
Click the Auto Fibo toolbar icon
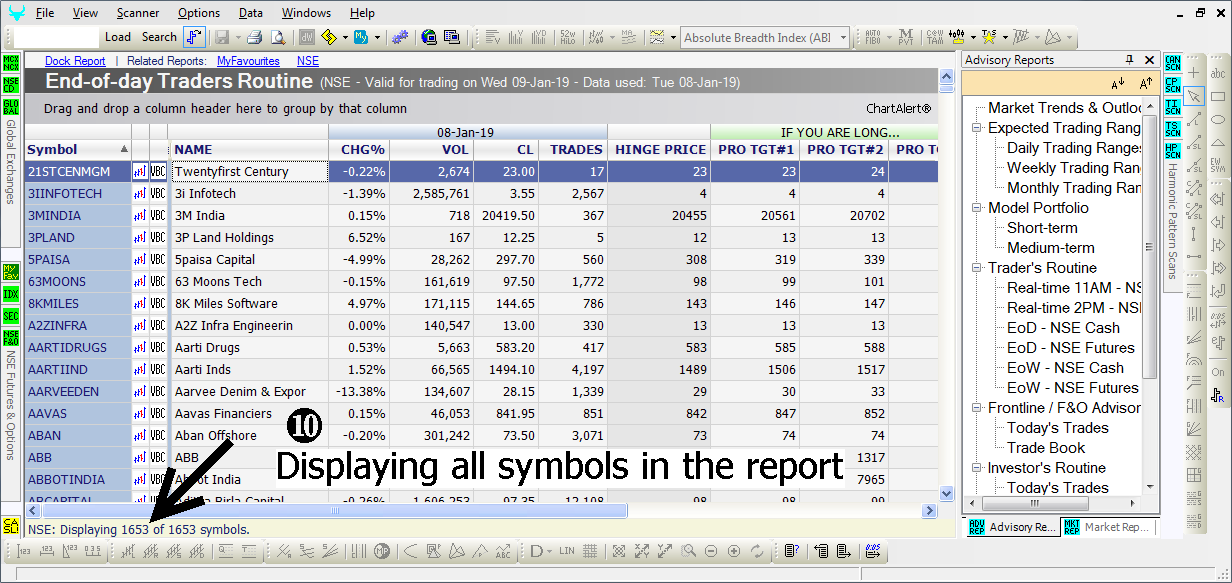872,37
